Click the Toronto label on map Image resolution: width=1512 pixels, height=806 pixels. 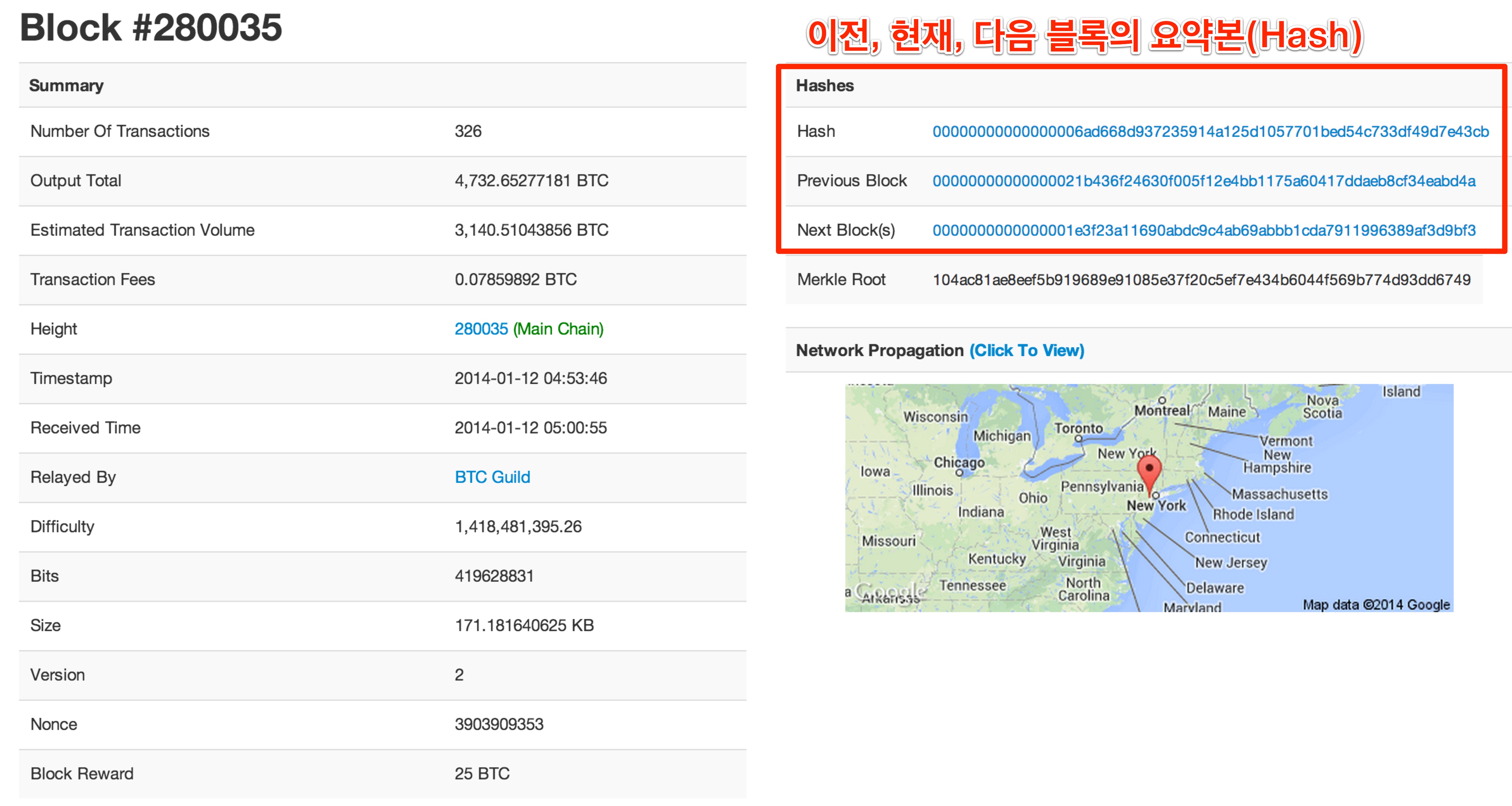tap(1078, 428)
